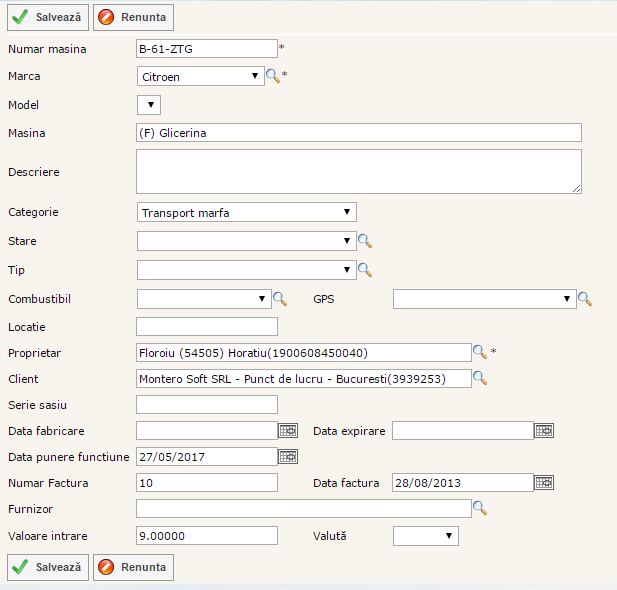Click the top Salvează button
The height and width of the screenshot is (590, 617).
click(48, 17)
